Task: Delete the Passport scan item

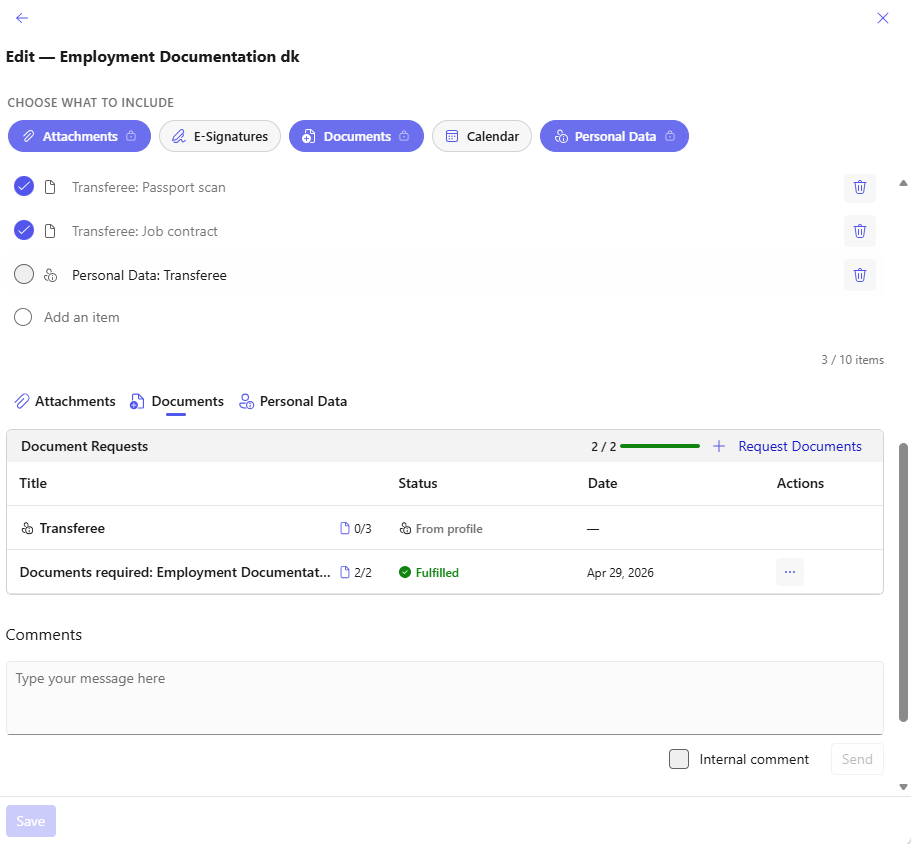Action: click(x=860, y=187)
